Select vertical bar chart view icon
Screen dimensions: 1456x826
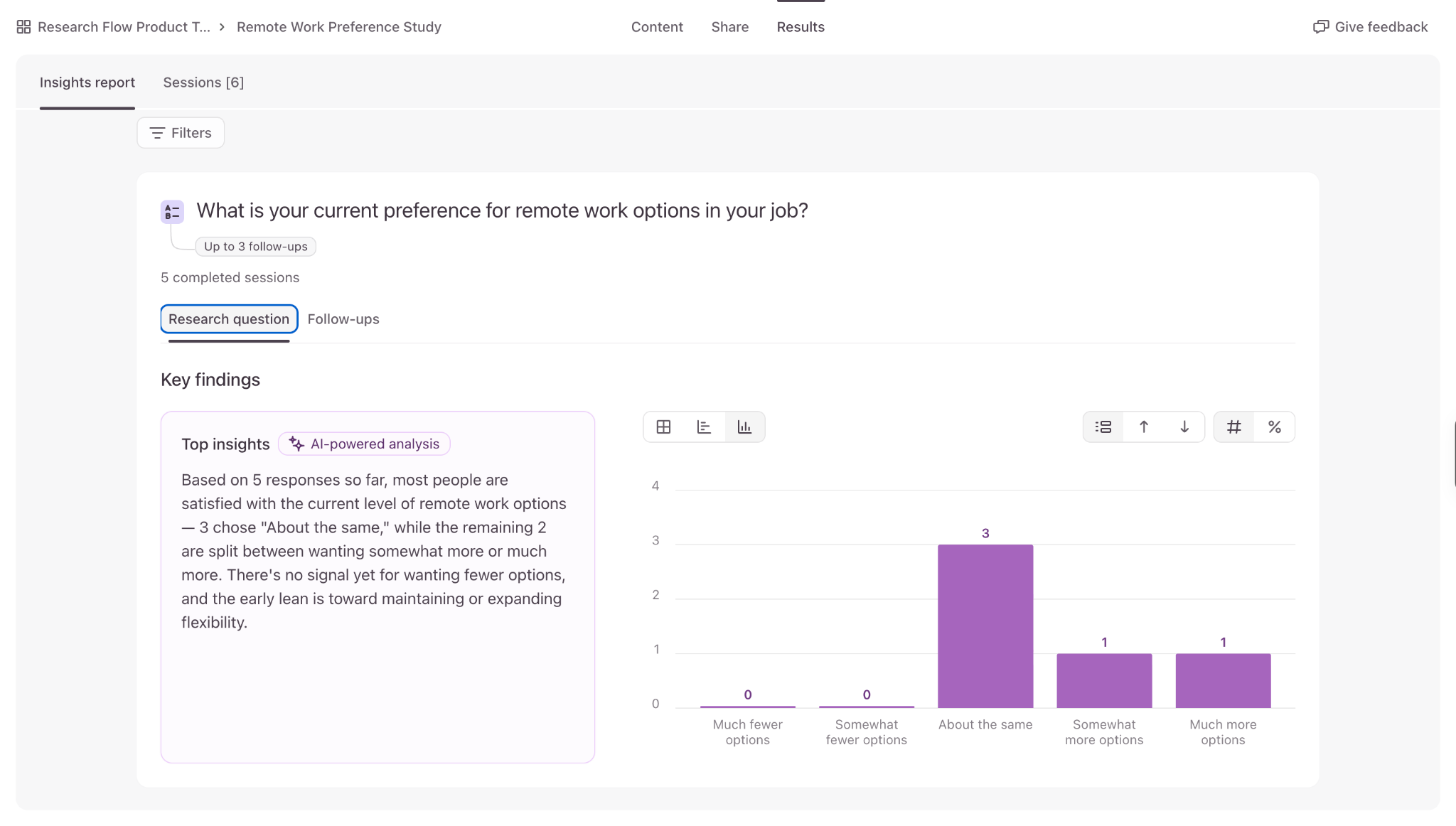[744, 427]
